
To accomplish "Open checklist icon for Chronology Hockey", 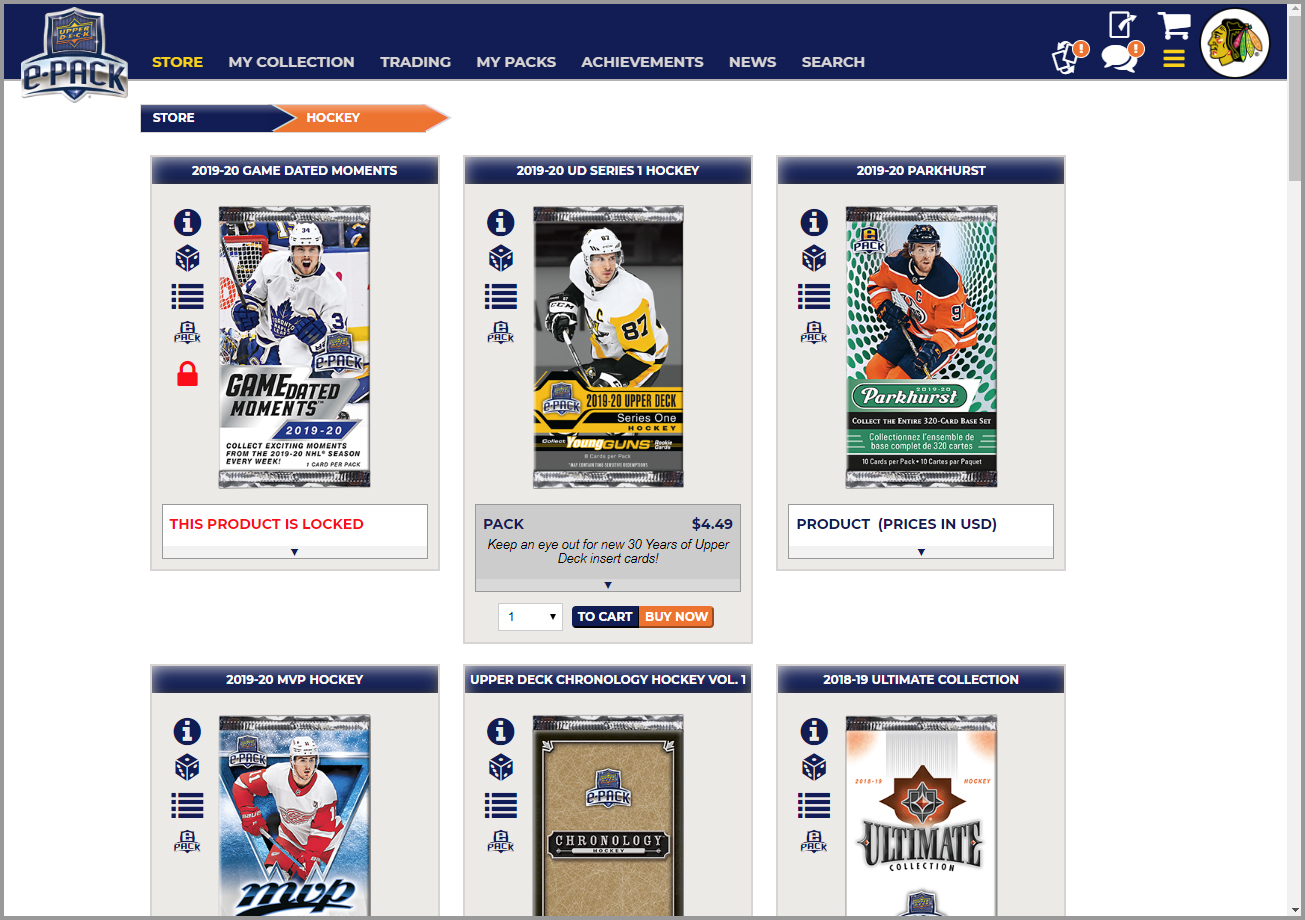I will (x=501, y=805).
